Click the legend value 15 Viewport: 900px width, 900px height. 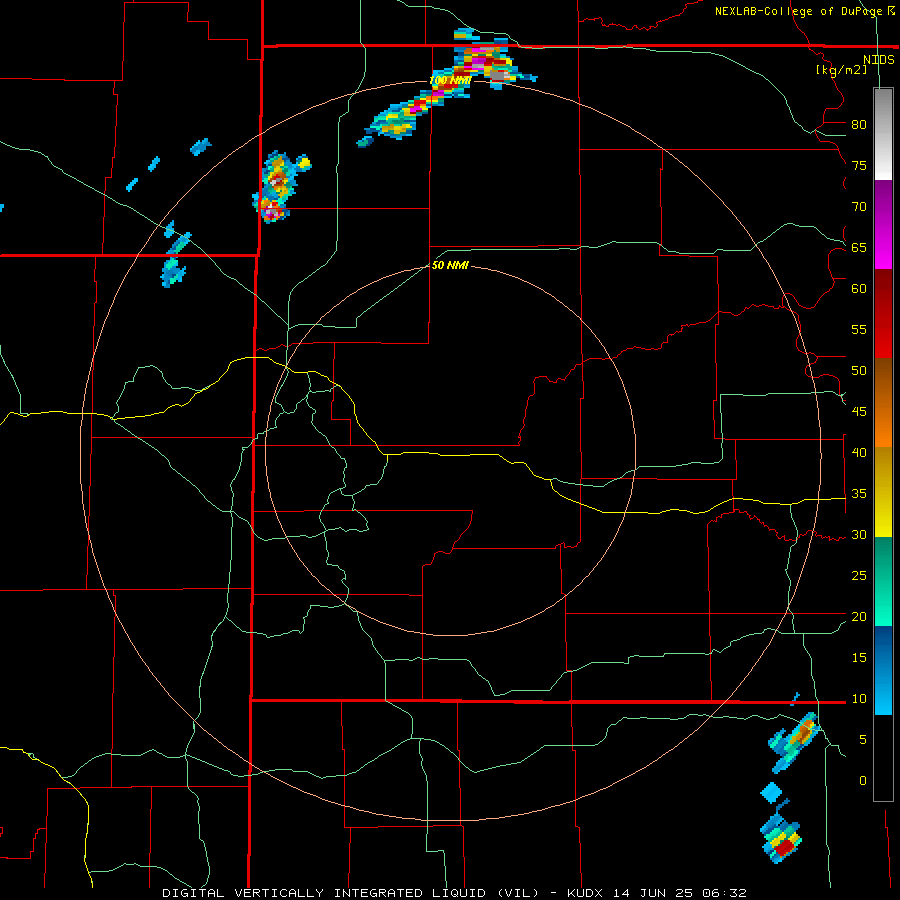(859, 658)
